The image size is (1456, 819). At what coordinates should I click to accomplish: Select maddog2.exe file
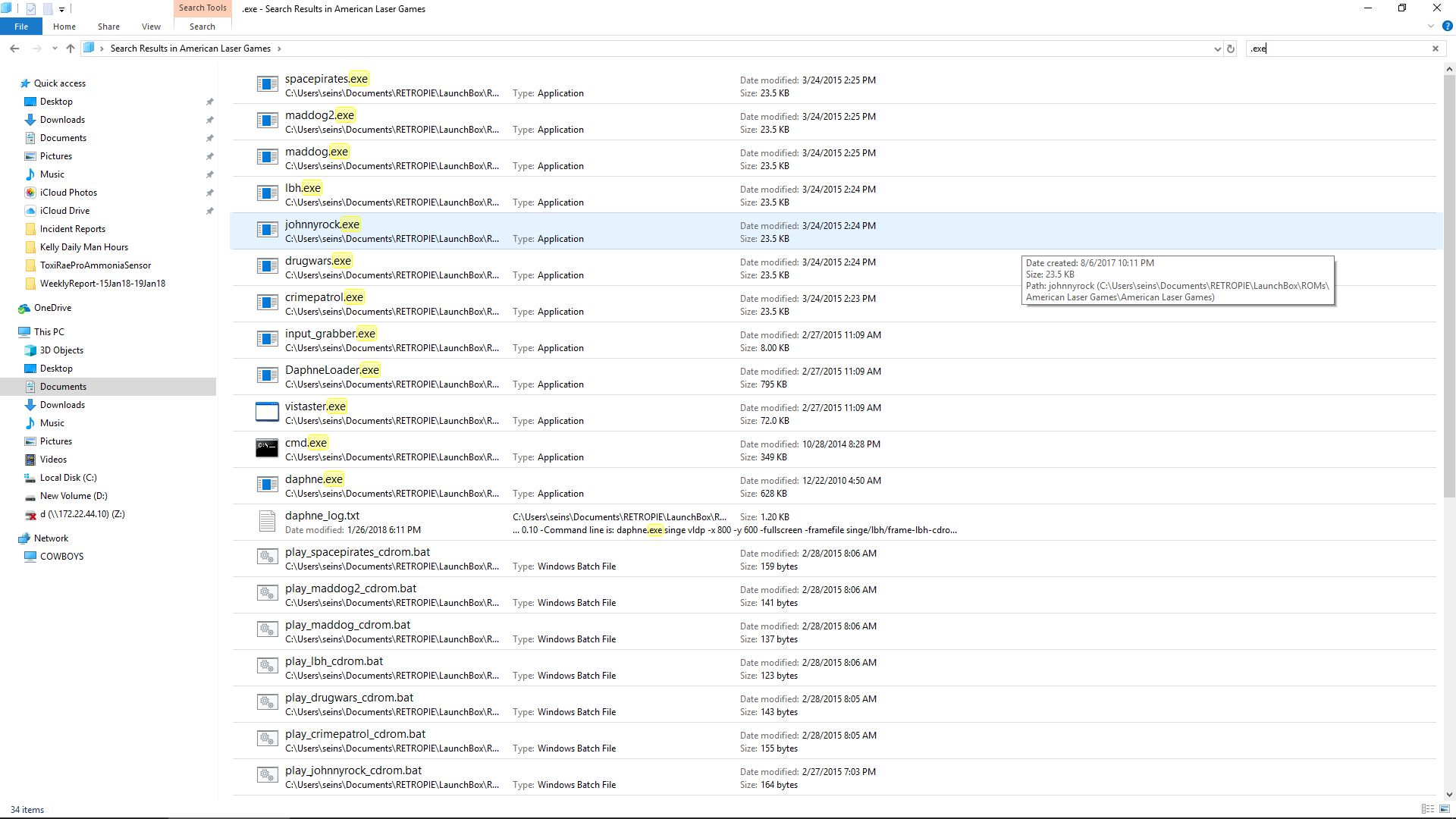[833, 122]
